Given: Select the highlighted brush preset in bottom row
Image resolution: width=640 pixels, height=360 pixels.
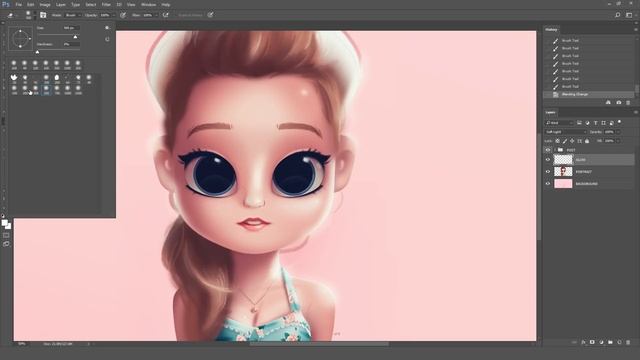Looking at the screenshot, I should point(46,89).
